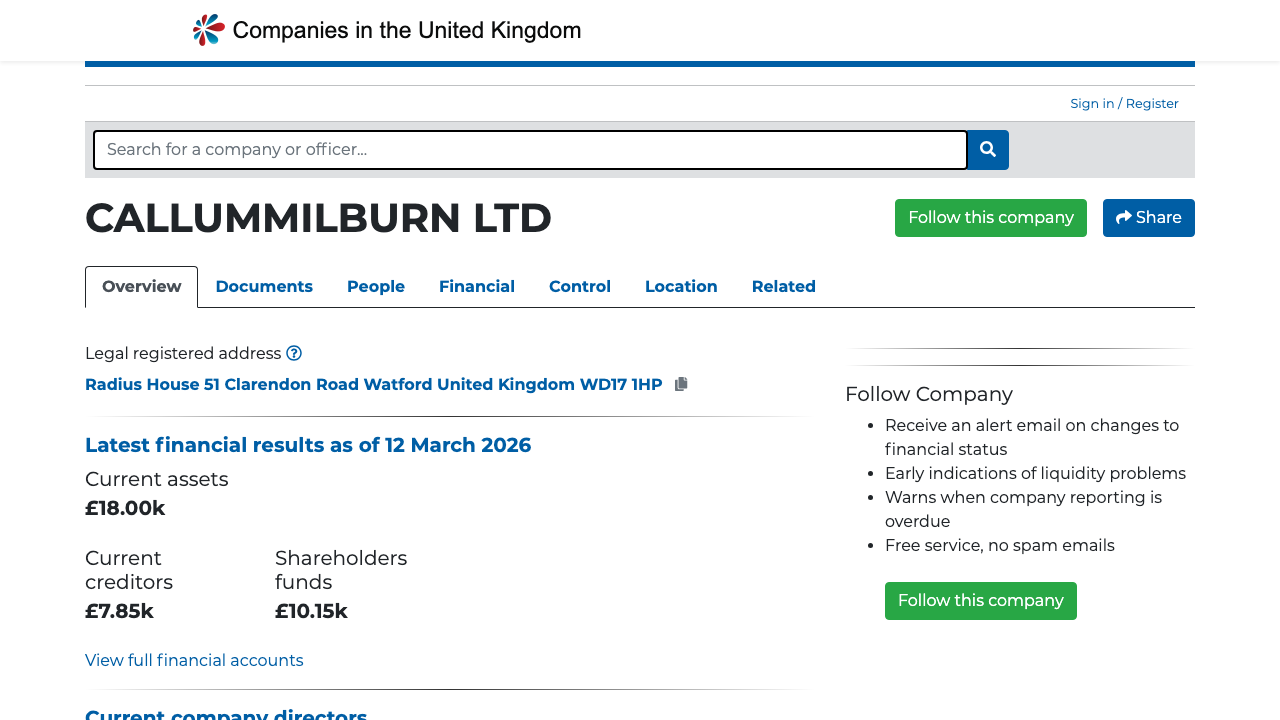Open Sign in link
Image resolution: width=1280 pixels, height=720 pixels.
[x=1091, y=103]
